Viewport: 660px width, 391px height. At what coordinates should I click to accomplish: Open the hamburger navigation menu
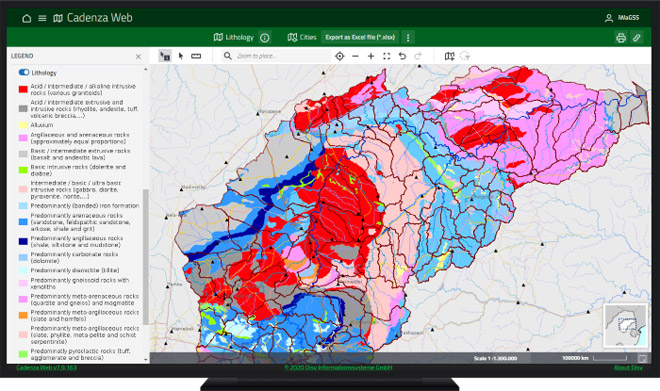(42, 18)
